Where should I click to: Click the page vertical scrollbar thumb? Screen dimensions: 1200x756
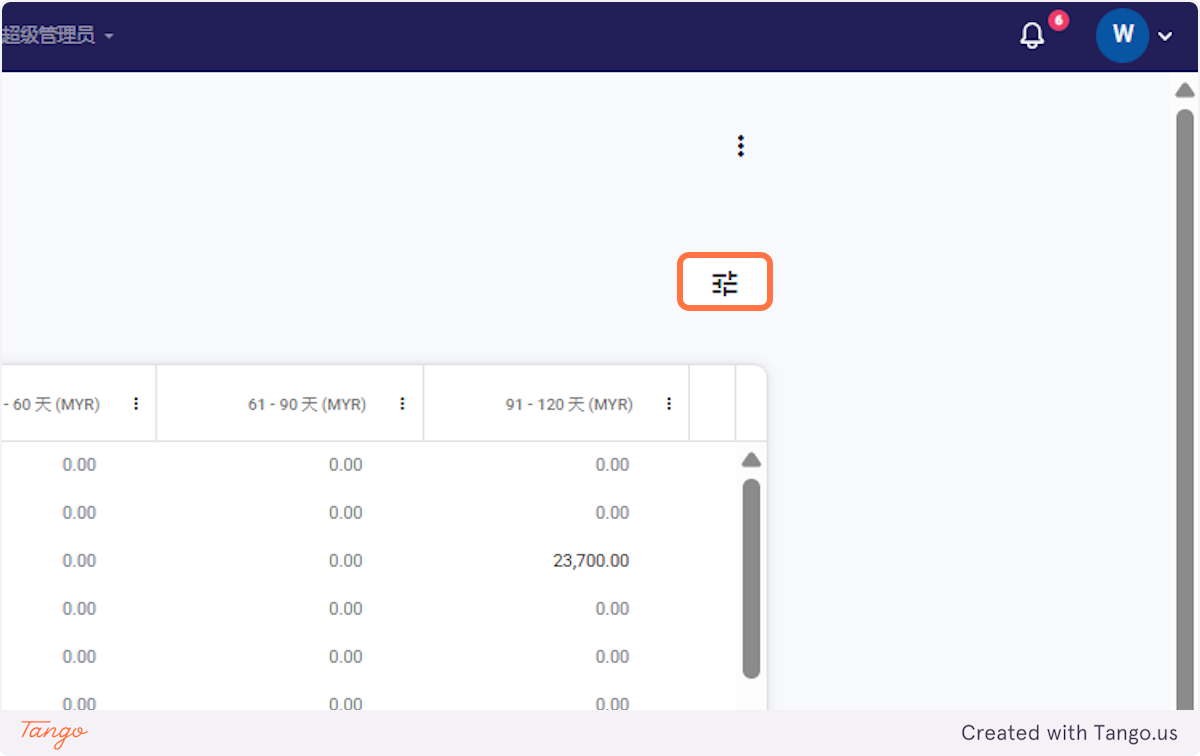point(1185,409)
